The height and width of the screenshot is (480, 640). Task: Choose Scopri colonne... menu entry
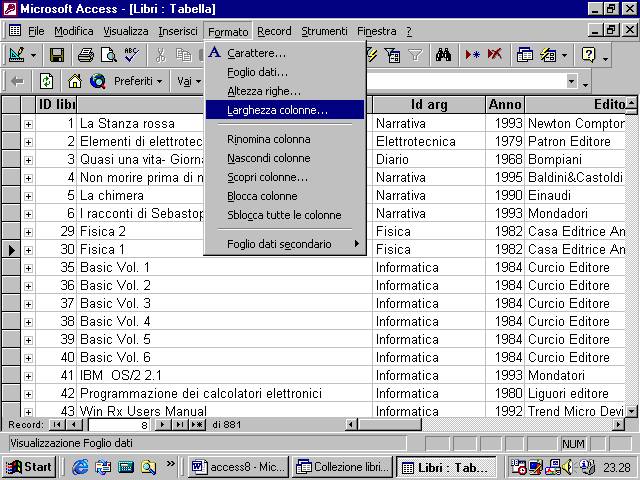coord(284,177)
